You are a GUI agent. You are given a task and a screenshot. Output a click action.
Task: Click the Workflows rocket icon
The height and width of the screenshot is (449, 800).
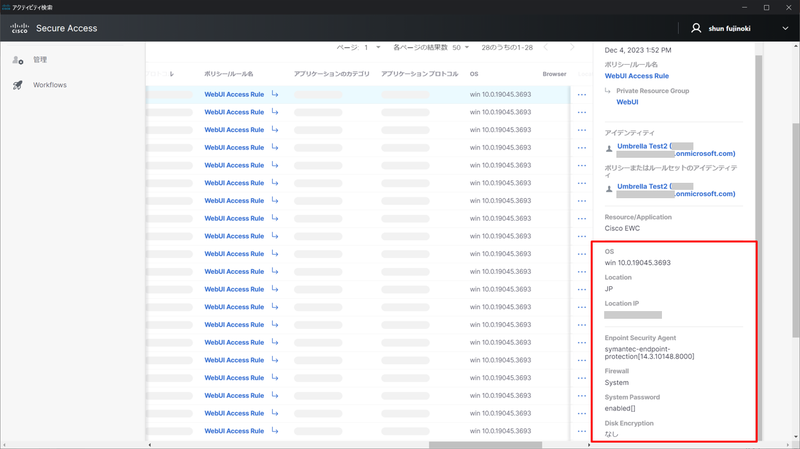pyautogui.click(x=18, y=85)
